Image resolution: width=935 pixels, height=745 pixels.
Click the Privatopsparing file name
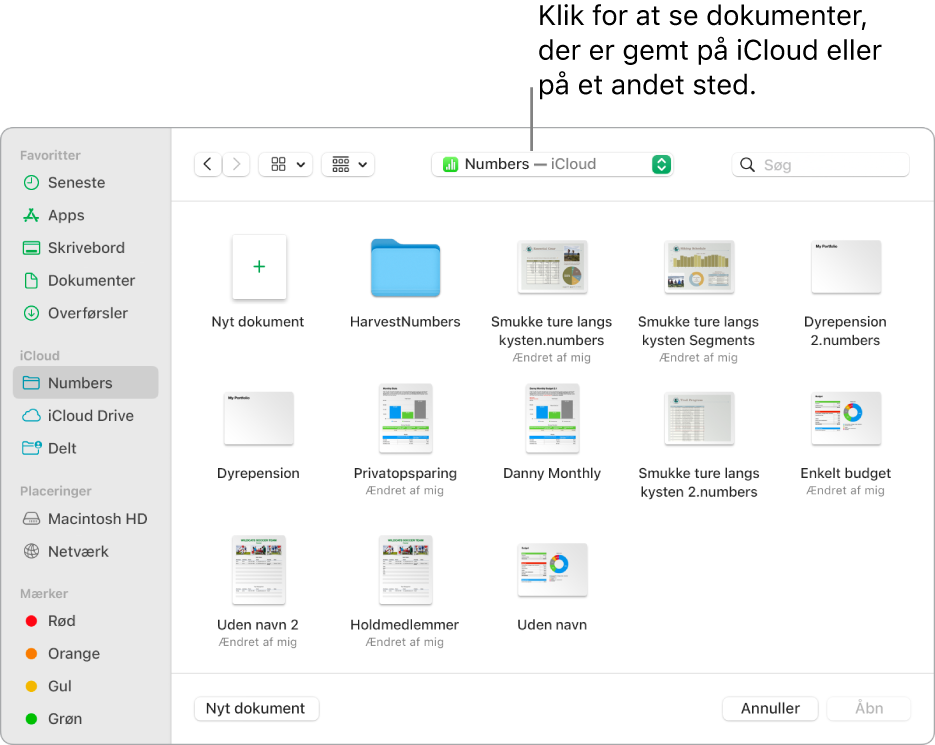[x=405, y=473]
